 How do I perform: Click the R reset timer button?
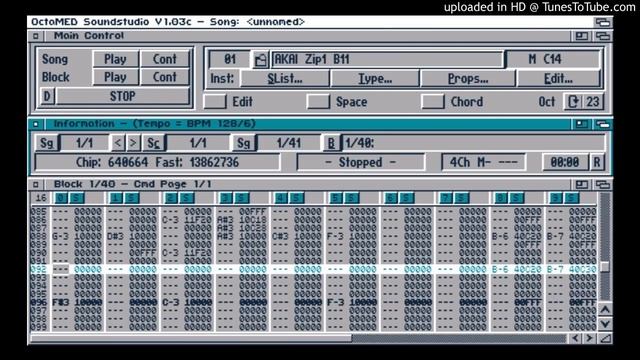point(597,162)
